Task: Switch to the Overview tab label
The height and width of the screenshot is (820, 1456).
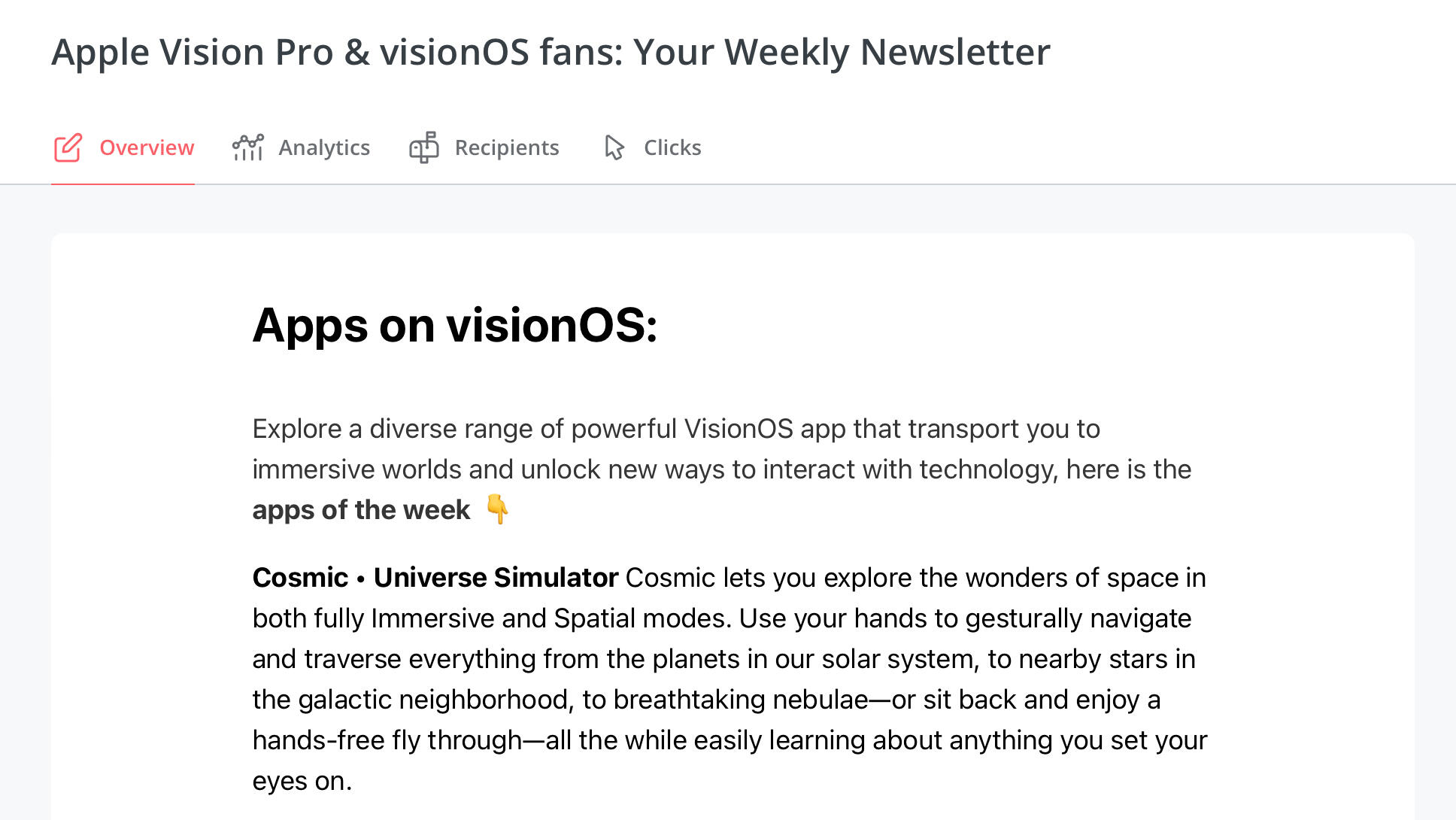Action: [x=147, y=147]
